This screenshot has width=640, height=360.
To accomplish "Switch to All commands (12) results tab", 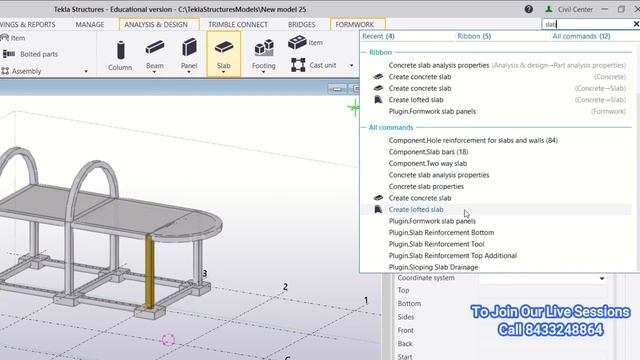I will tap(581, 36).
